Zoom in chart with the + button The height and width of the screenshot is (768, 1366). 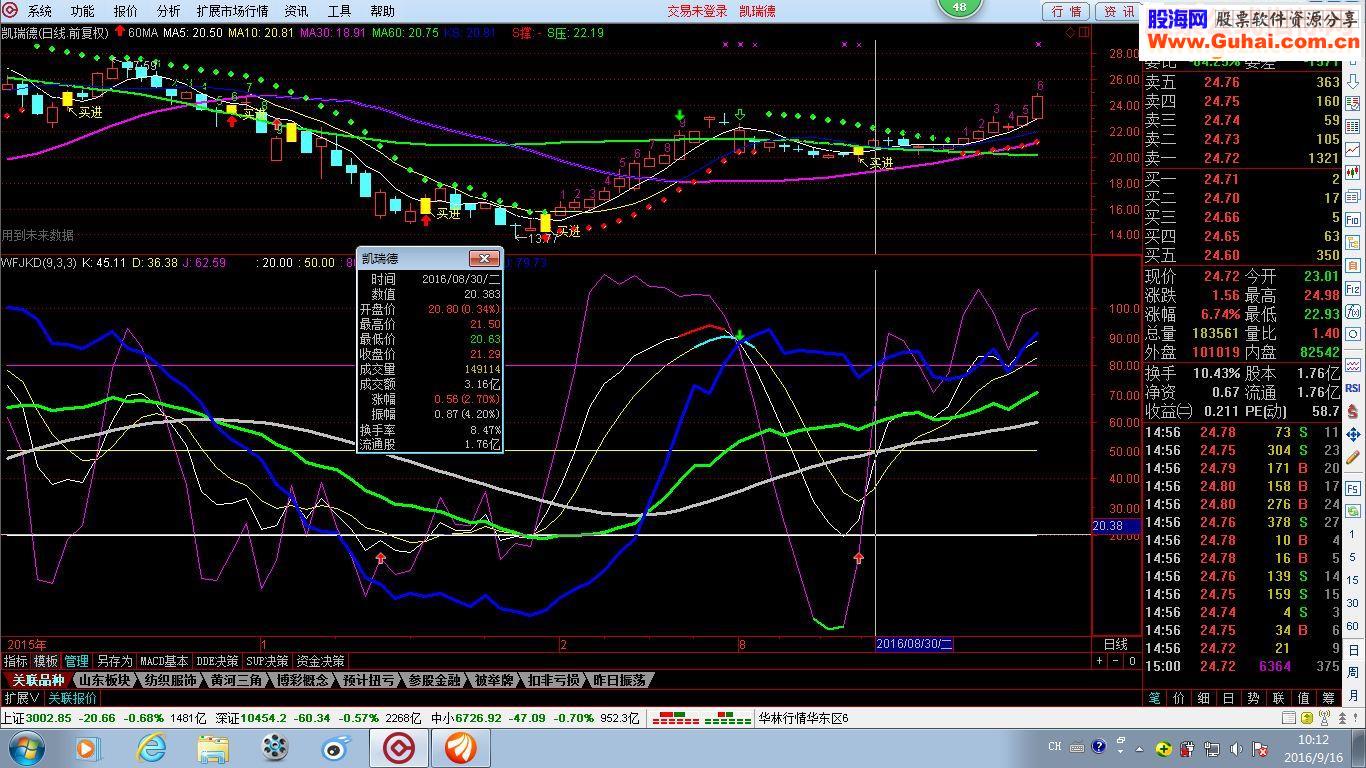point(1100,661)
